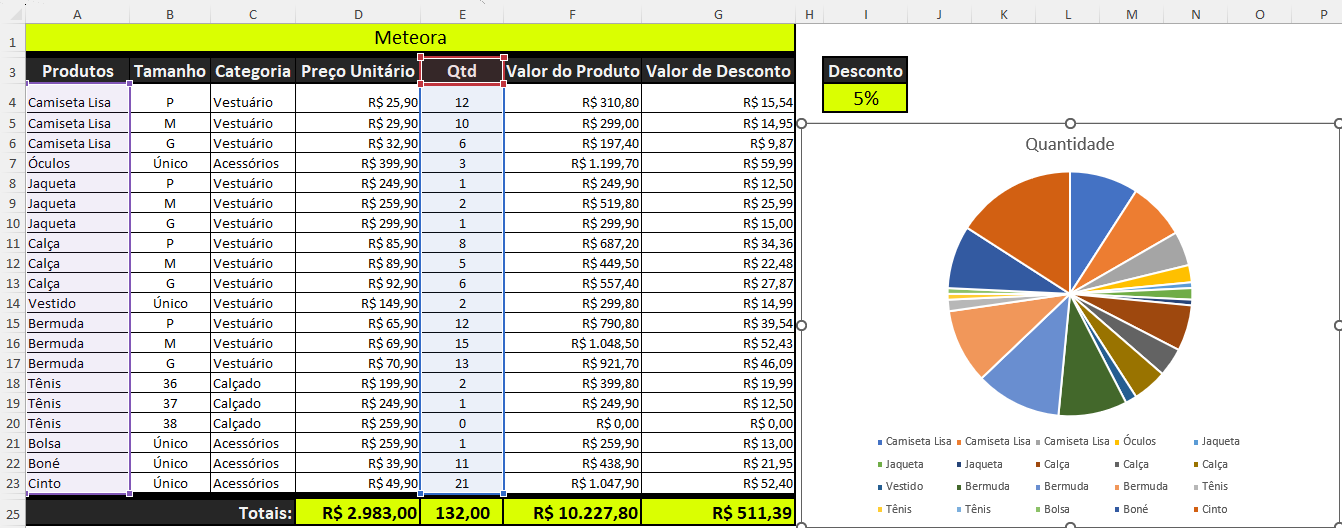Screen dimensions: 1342x528
Task: Select column H header
Action: [809, 13]
